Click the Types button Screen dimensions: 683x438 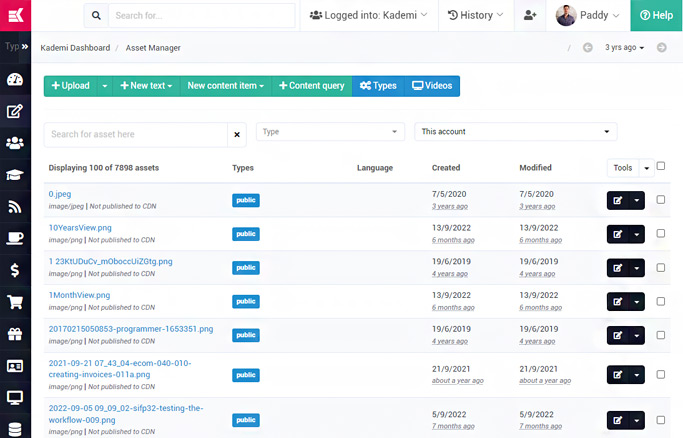[x=378, y=86]
